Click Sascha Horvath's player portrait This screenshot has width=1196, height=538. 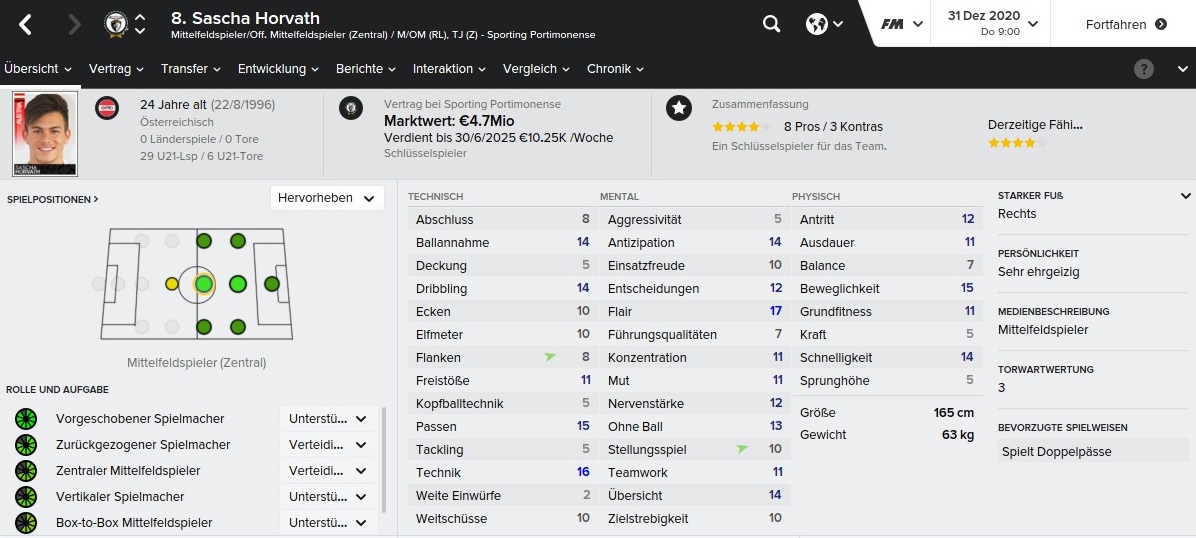45,134
